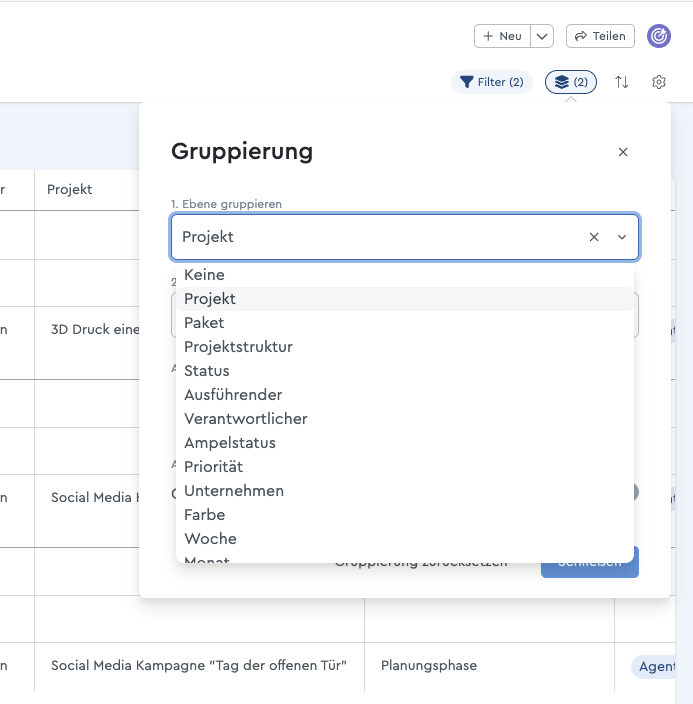The width and height of the screenshot is (693, 704).
Task: Clear the Projekt selection with X
Action: 594,237
